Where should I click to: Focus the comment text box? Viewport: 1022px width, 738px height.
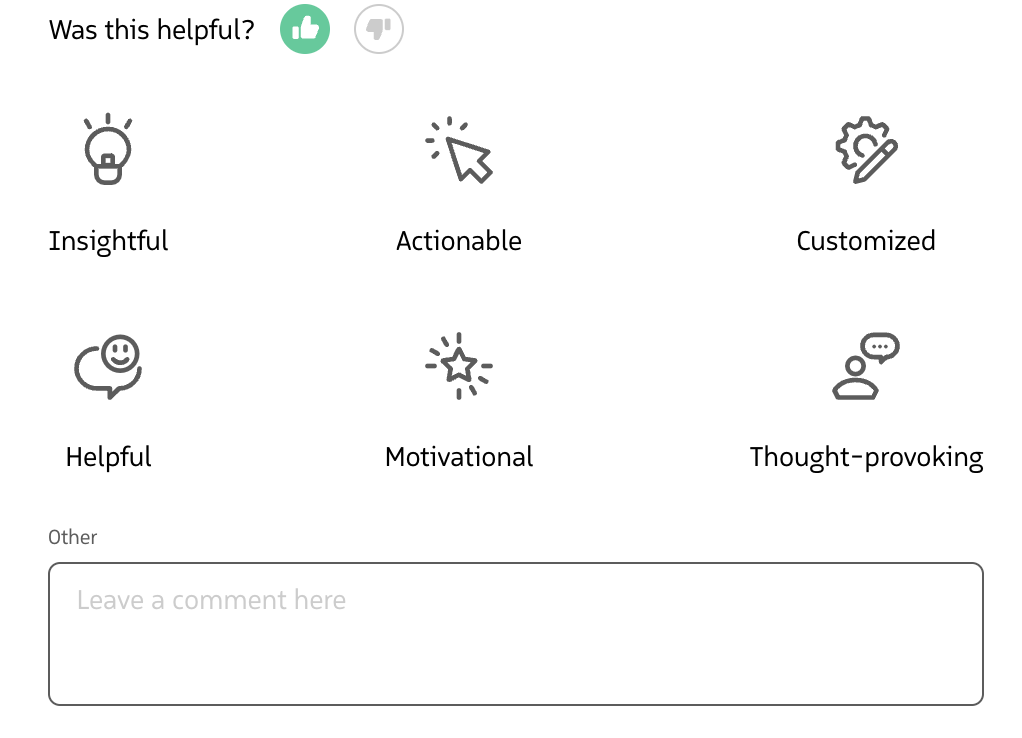[x=515, y=650]
